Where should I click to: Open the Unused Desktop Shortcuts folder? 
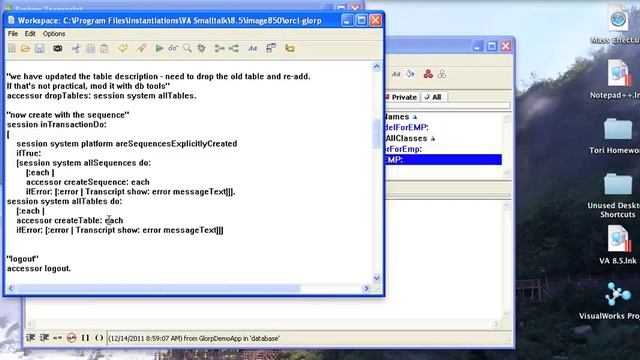618,195
